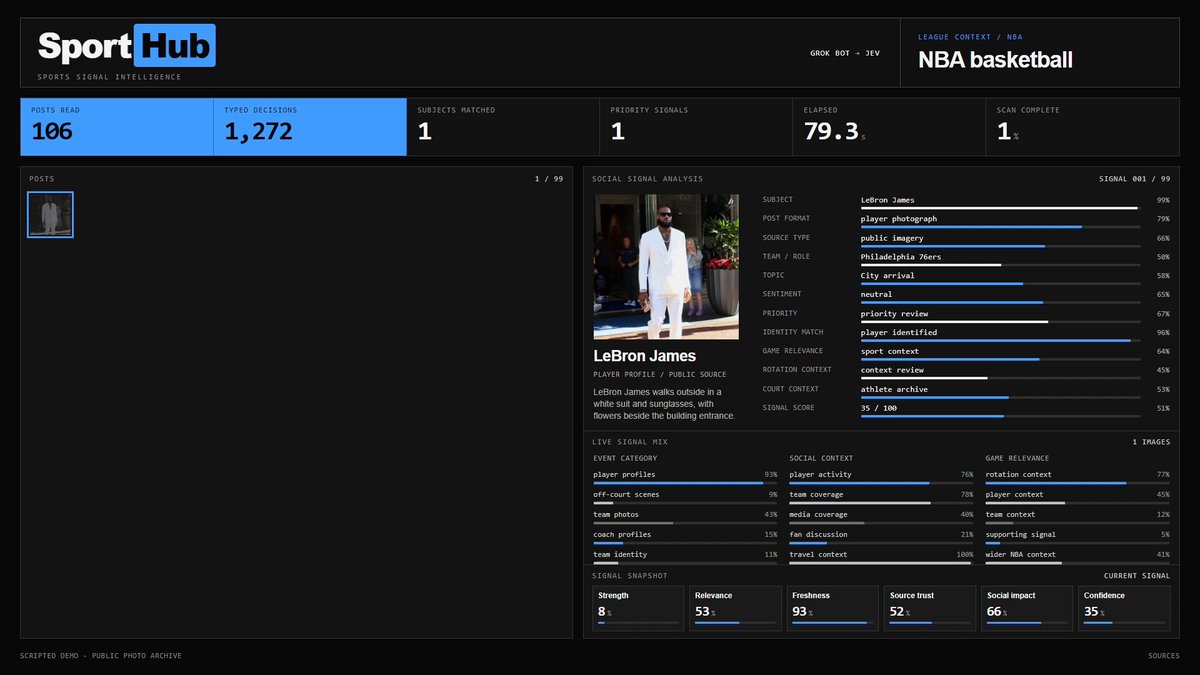1200x675 pixels.
Task: Click the NBA basketball league context title
Action: point(995,60)
